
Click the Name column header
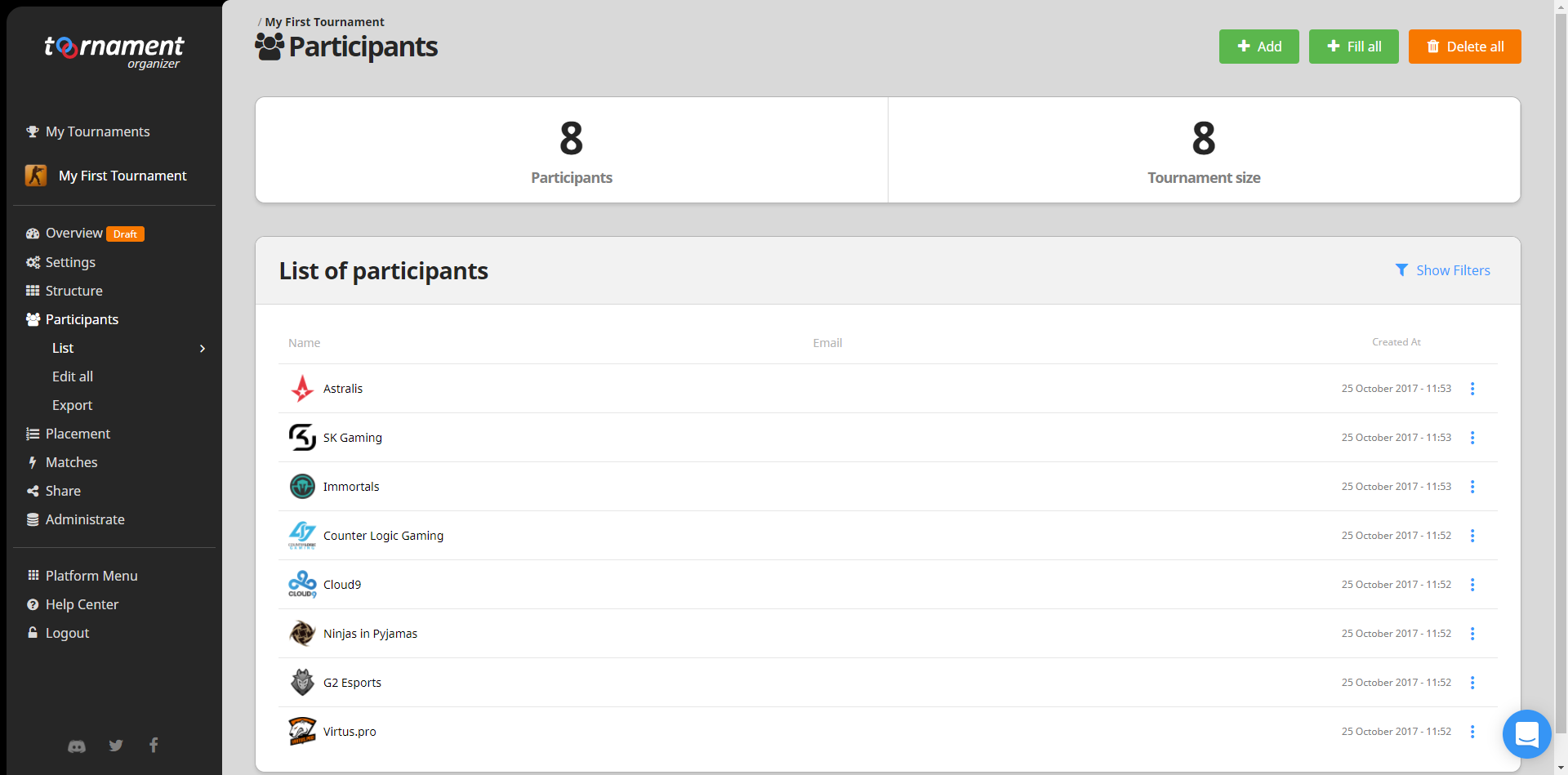(x=305, y=343)
